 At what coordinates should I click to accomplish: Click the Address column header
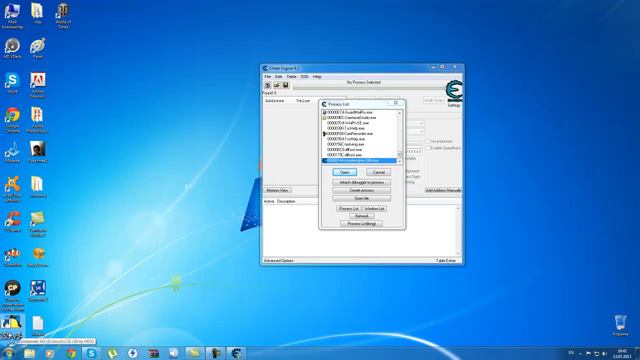tap(275, 100)
